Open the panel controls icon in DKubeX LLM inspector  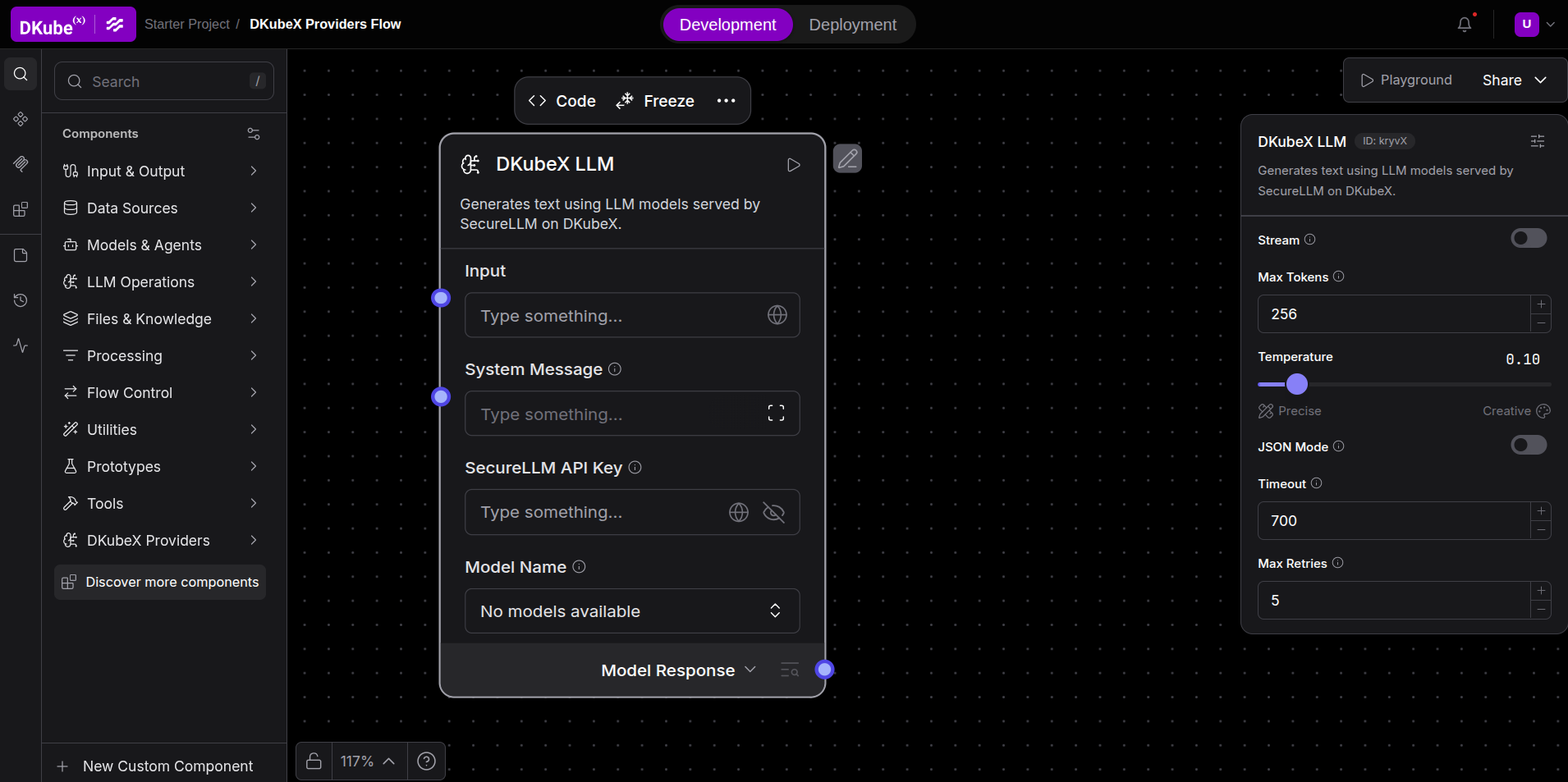click(x=1538, y=141)
